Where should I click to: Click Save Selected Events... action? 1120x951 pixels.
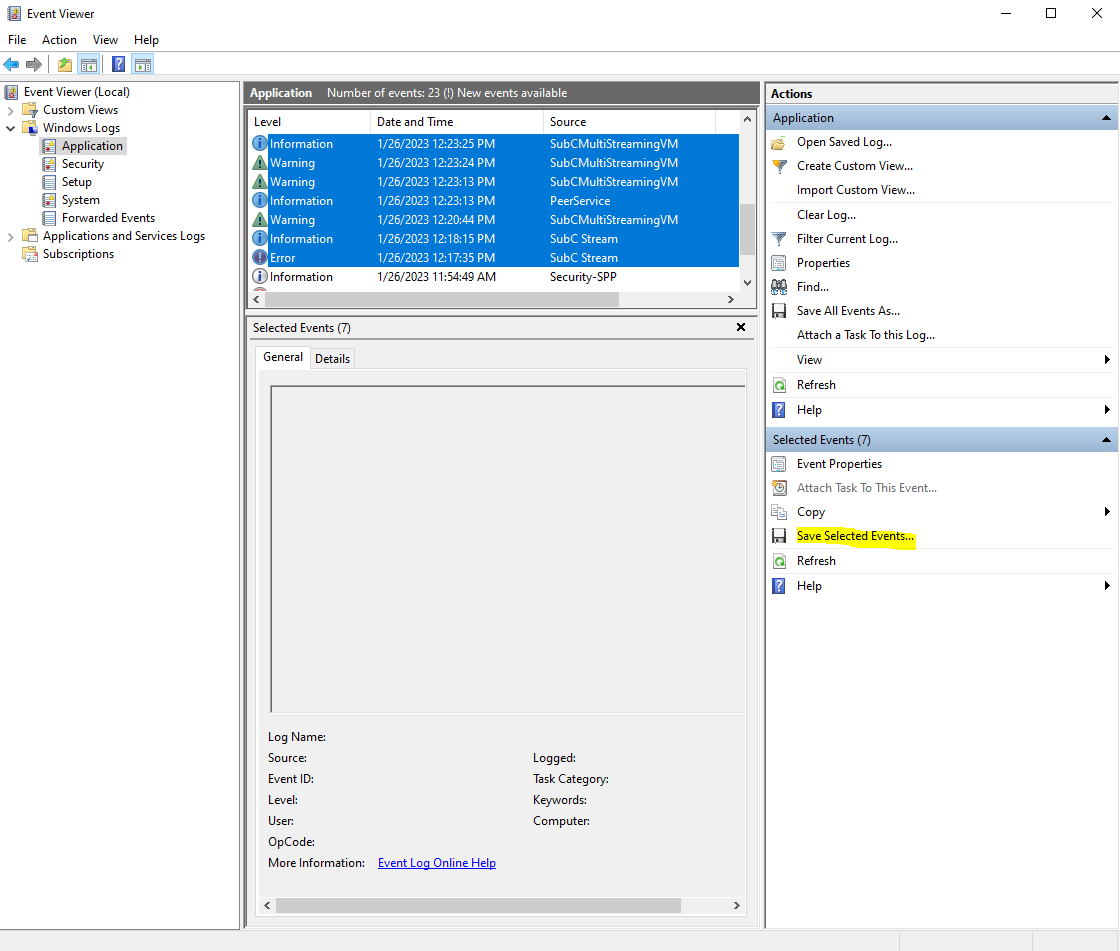coord(855,536)
